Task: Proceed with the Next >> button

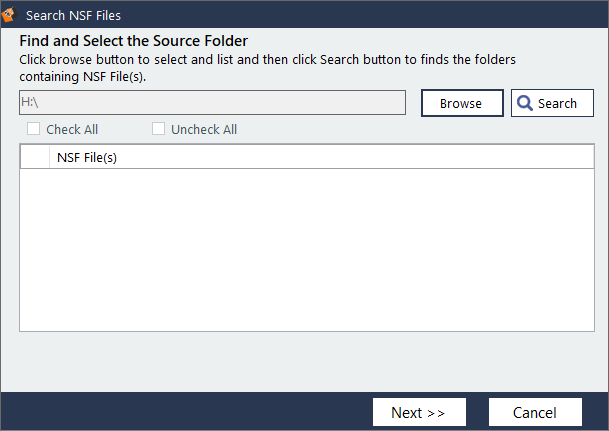Action: pyautogui.click(x=418, y=412)
